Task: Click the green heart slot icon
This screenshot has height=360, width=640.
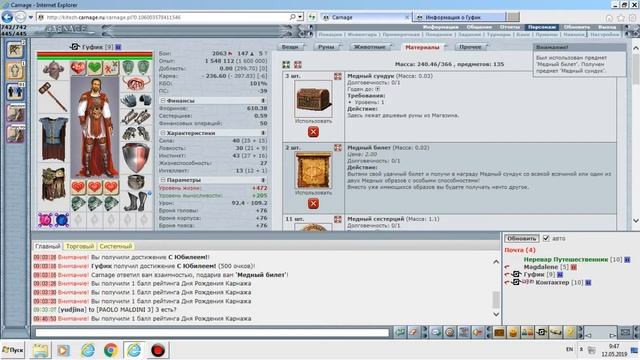Action: point(94,67)
